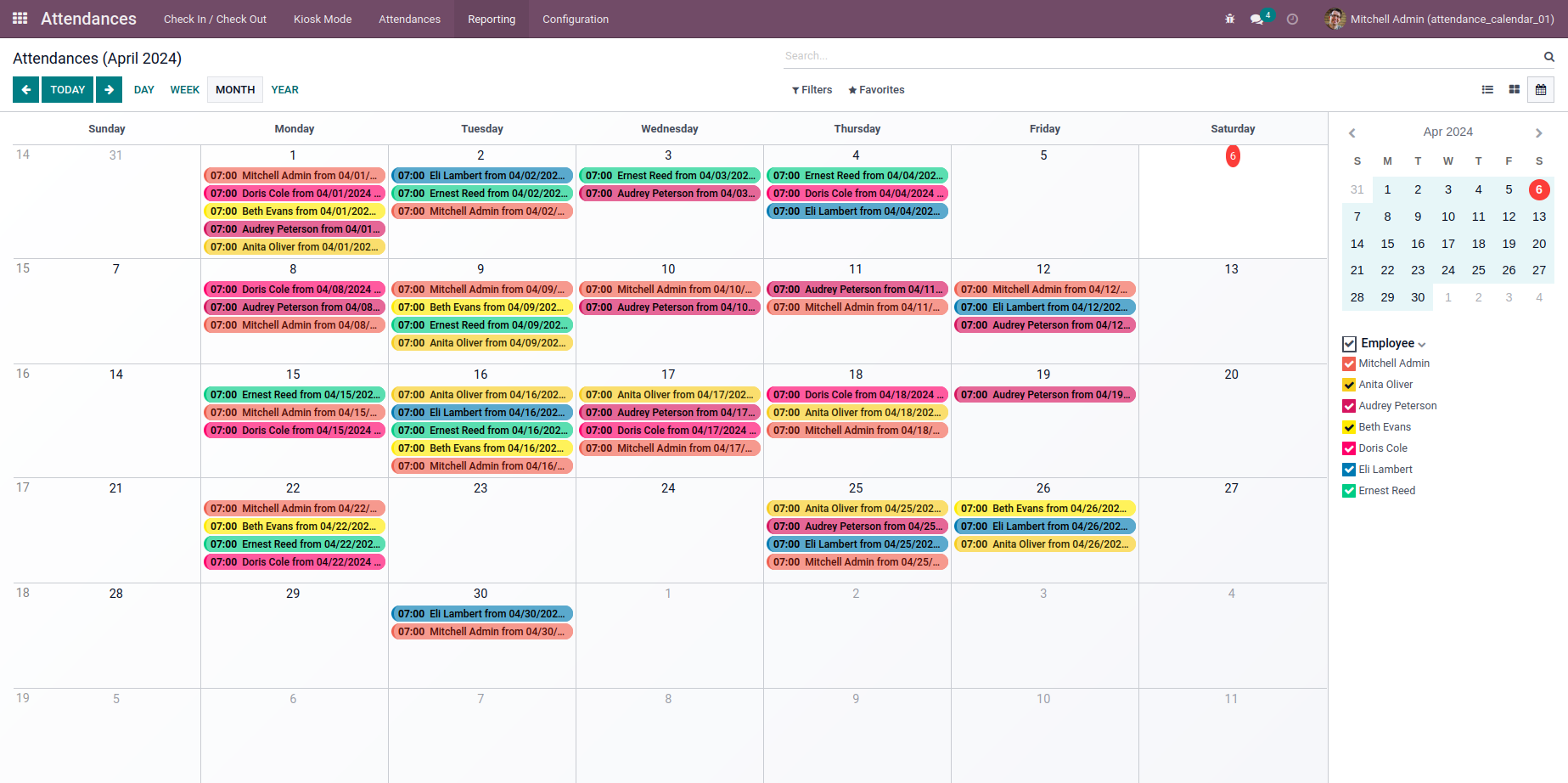Switch to calendar view icon

[x=1541, y=89]
